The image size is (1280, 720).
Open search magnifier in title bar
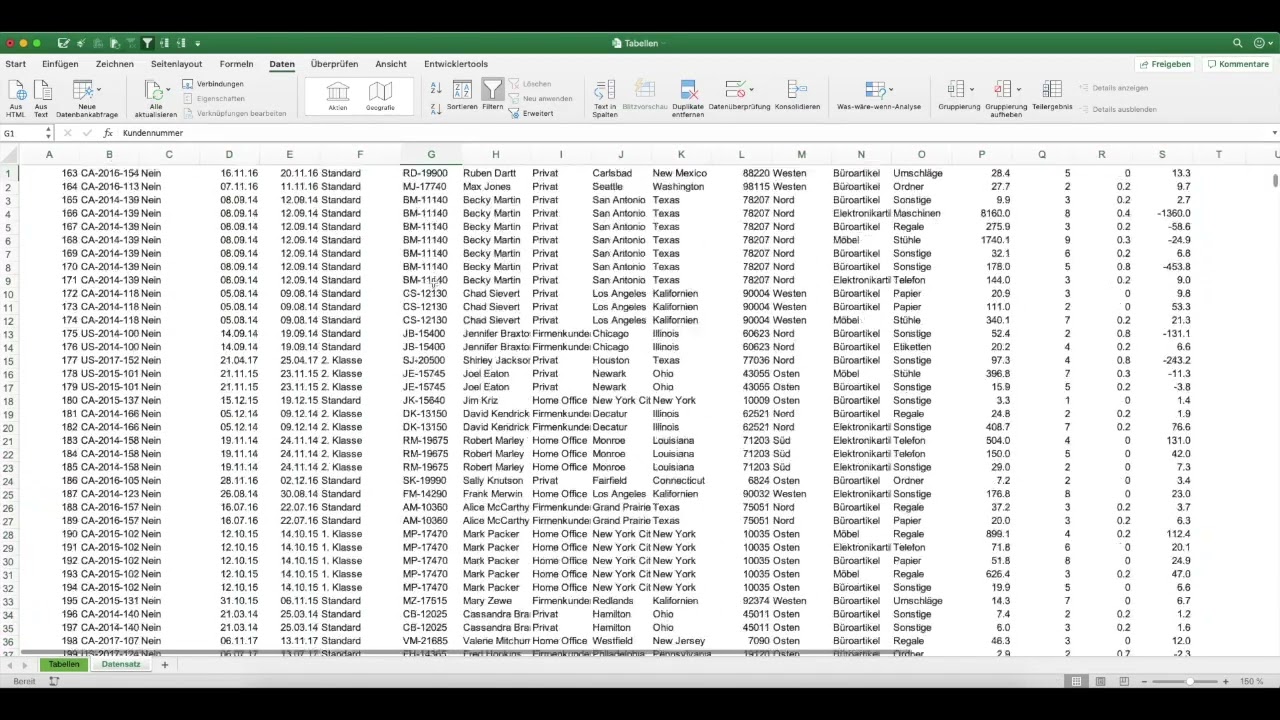point(1237,43)
